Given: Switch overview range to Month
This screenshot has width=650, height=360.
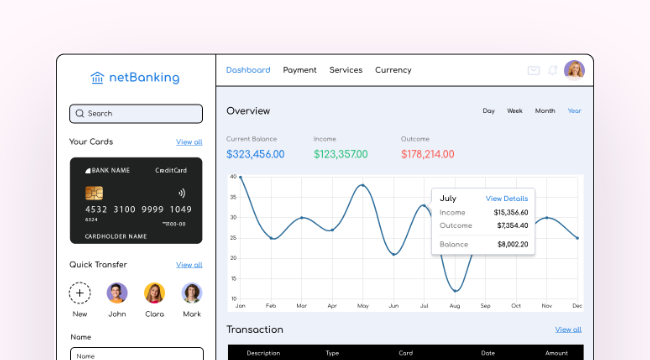Looking at the screenshot, I should (x=545, y=111).
